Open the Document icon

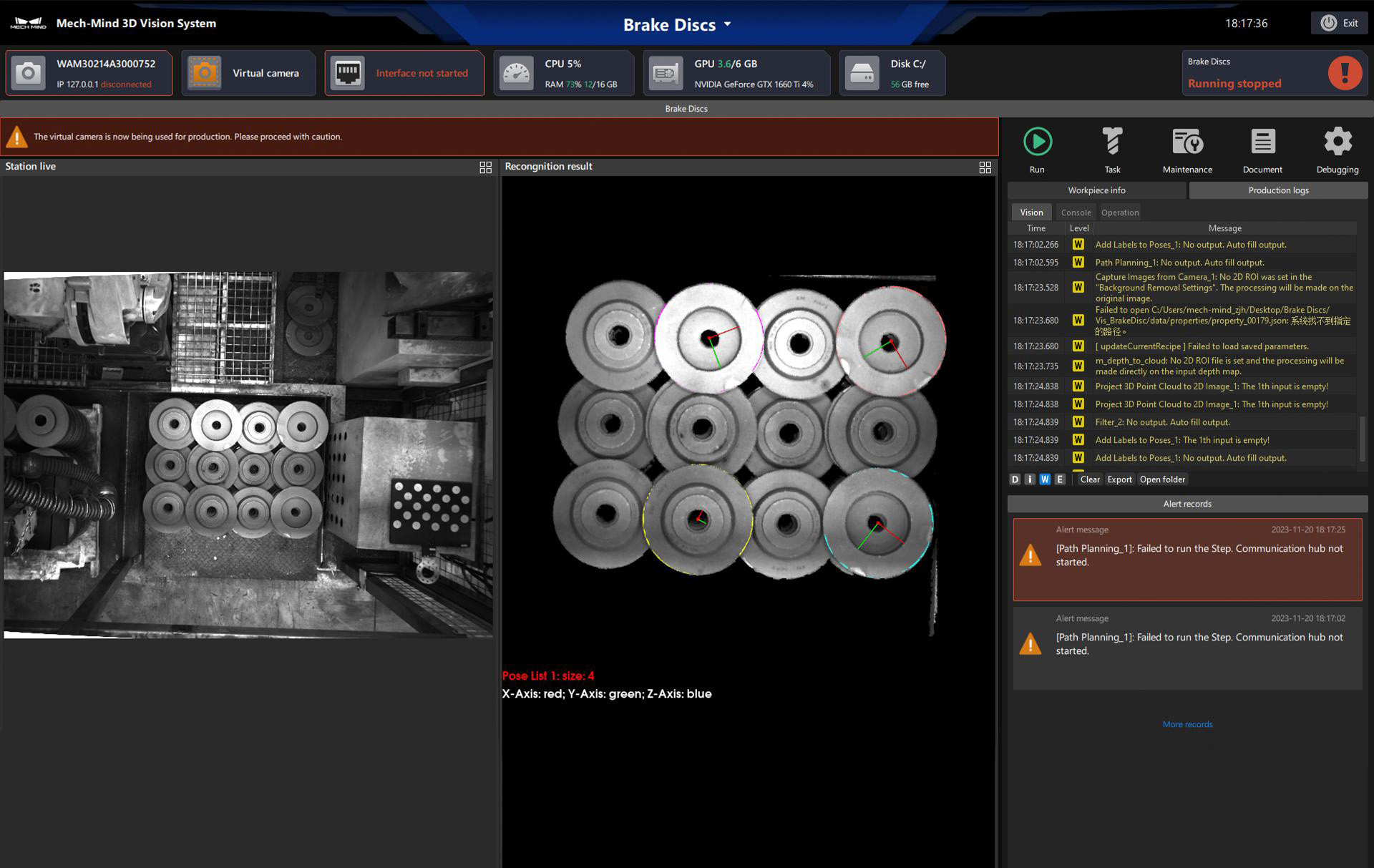click(x=1262, y=142)
